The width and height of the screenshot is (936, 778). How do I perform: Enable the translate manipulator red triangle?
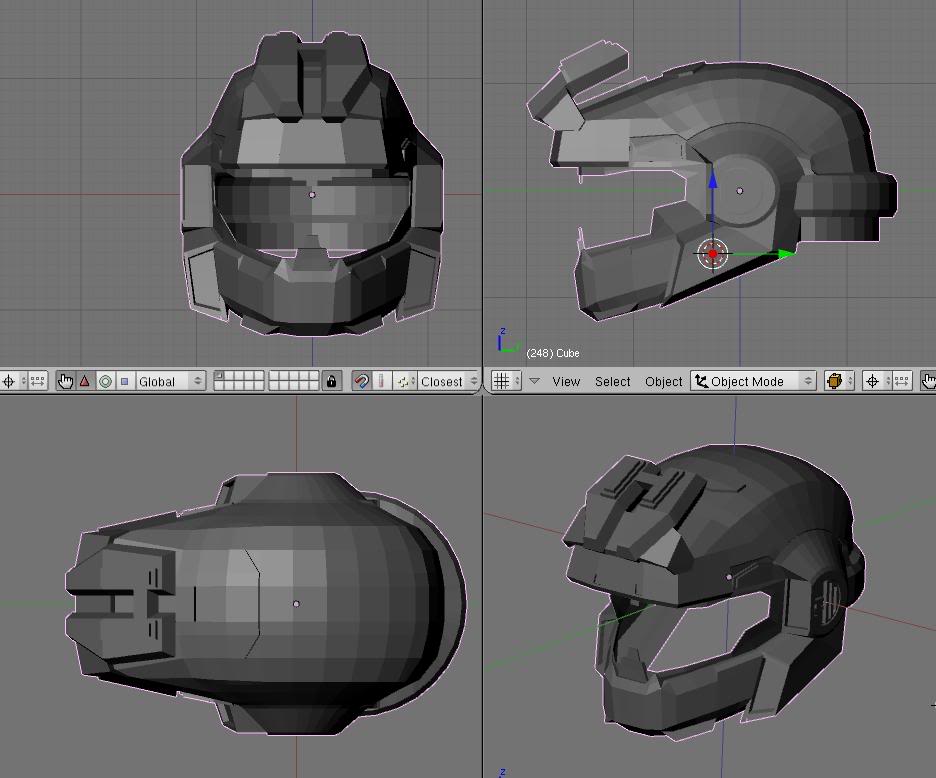[x=85, y=381]
